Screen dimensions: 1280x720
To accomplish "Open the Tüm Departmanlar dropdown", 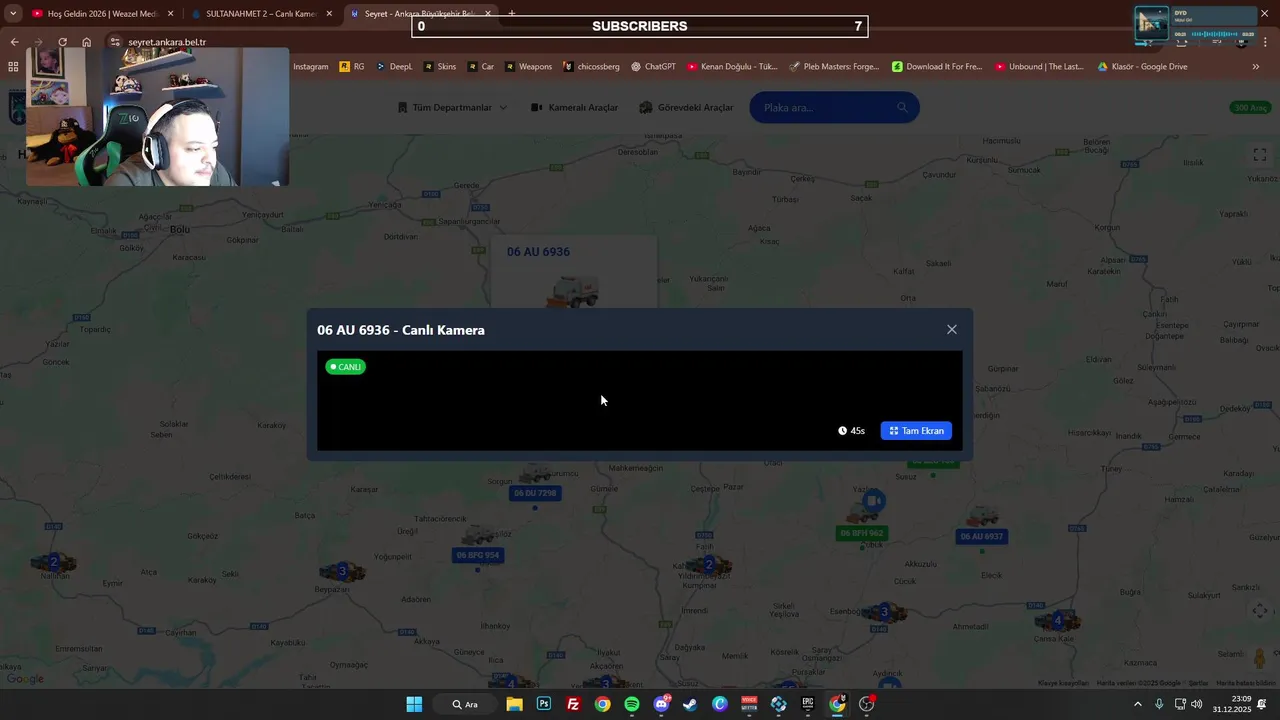I will (453, 108).
